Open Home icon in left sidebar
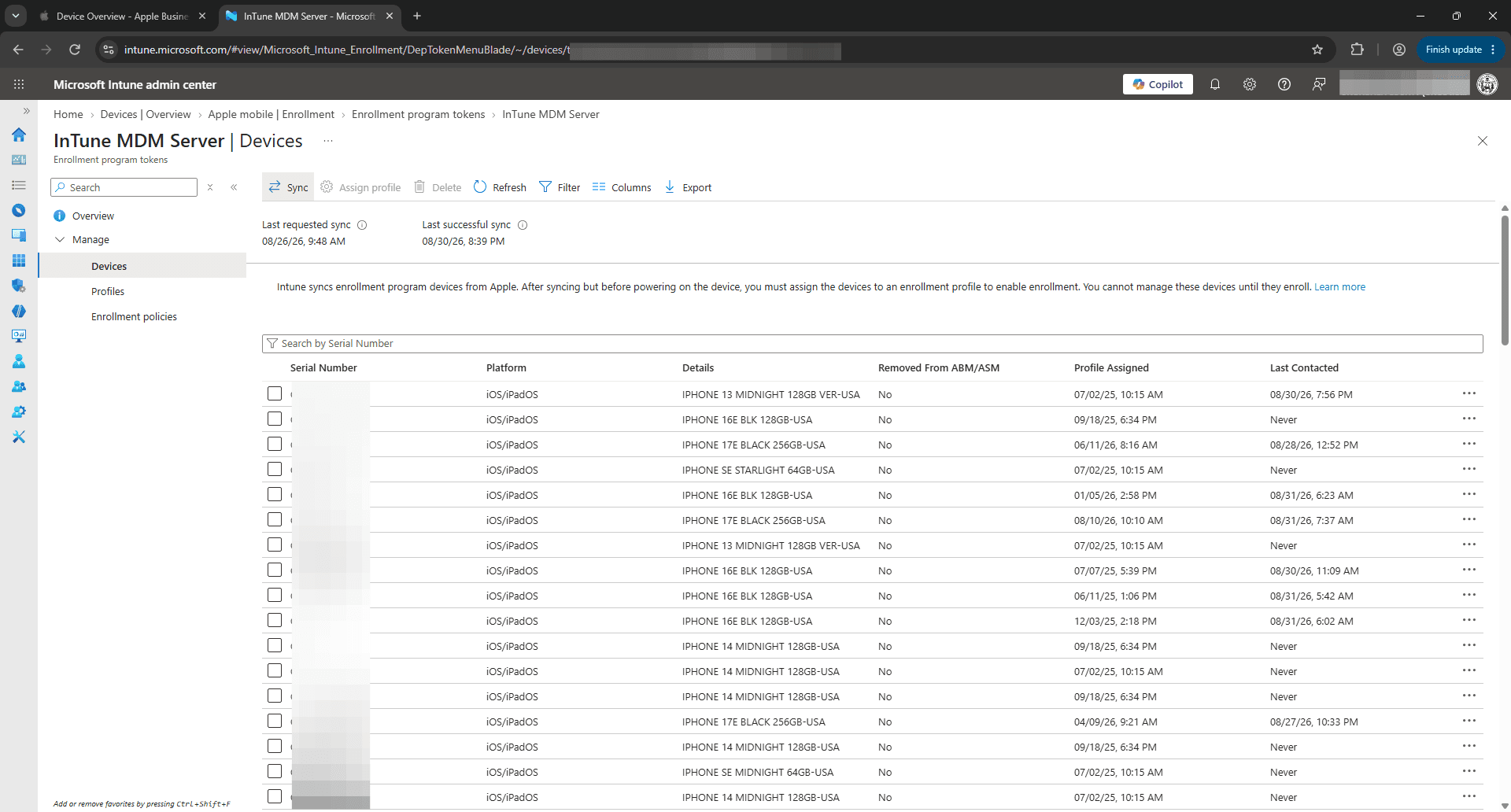The image size is (1511, 812). pos(19,135)
